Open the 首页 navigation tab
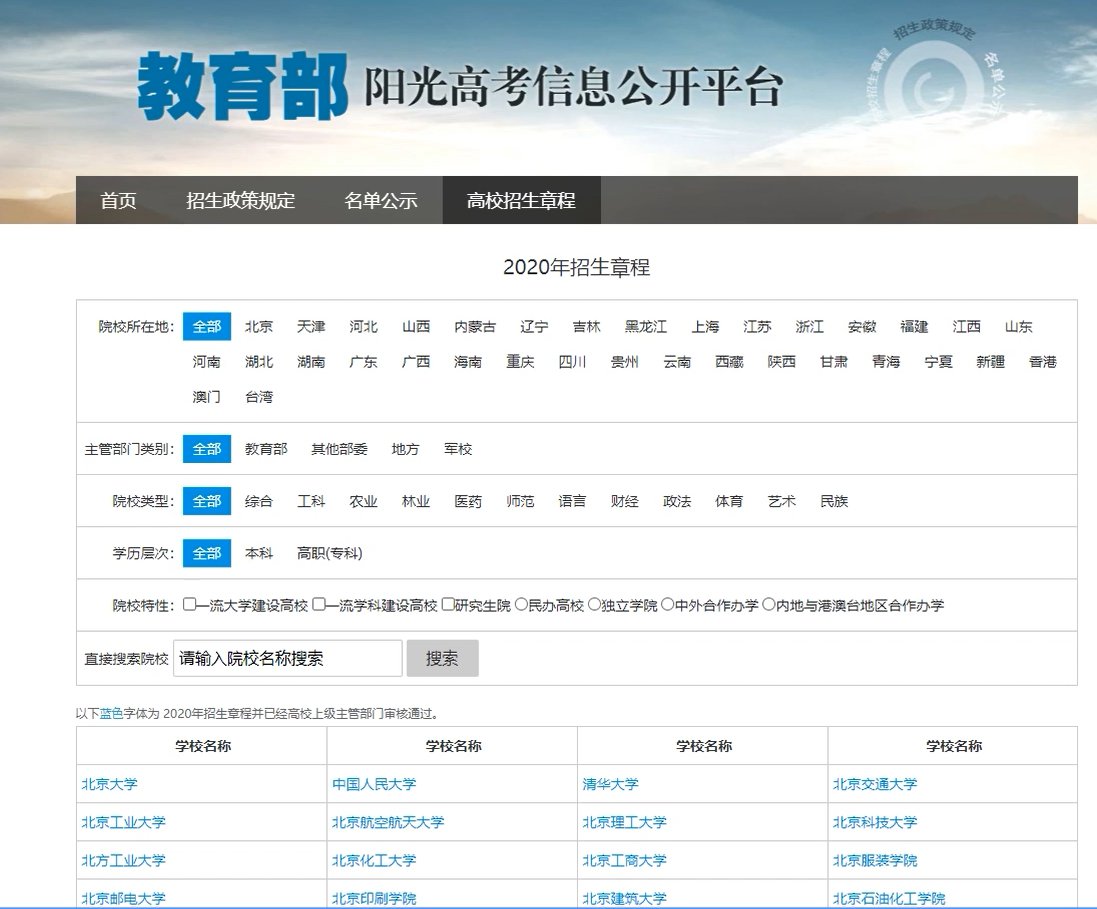Viewport: 1097px width, 909px height. (118, 200)
